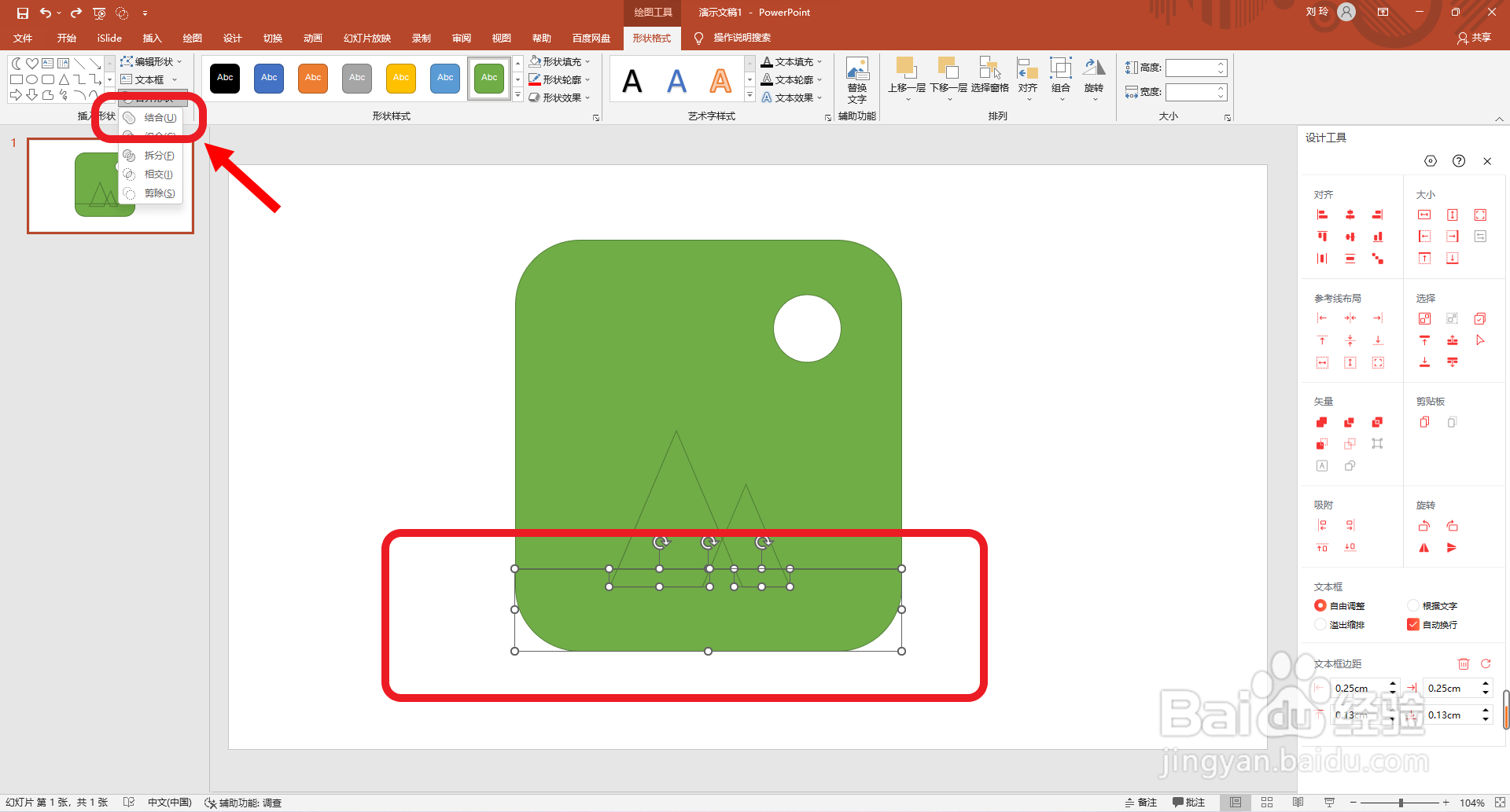The image size is (1510, 812).
Task: Expand the 编辑形状 dropdown
Action: 151,61
